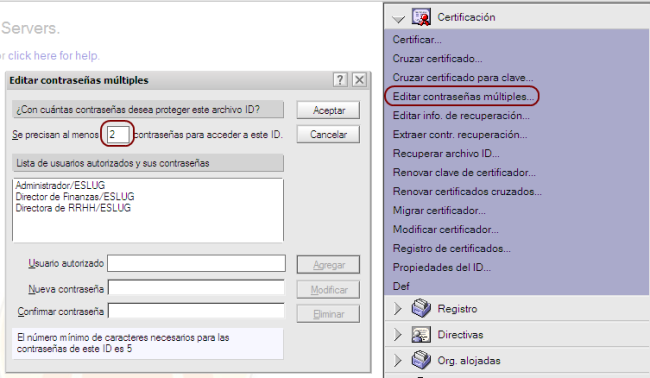Viewport: 650px width, 378px height.
Task: Click the Def entry in Certificación
Action: tap(401, 286)
